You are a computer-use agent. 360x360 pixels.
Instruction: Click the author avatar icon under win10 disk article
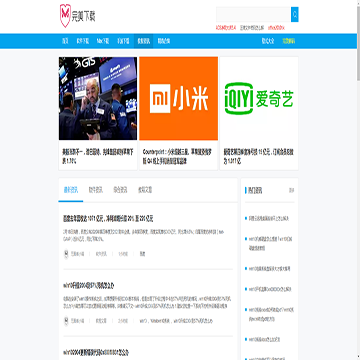pos(66,321)
